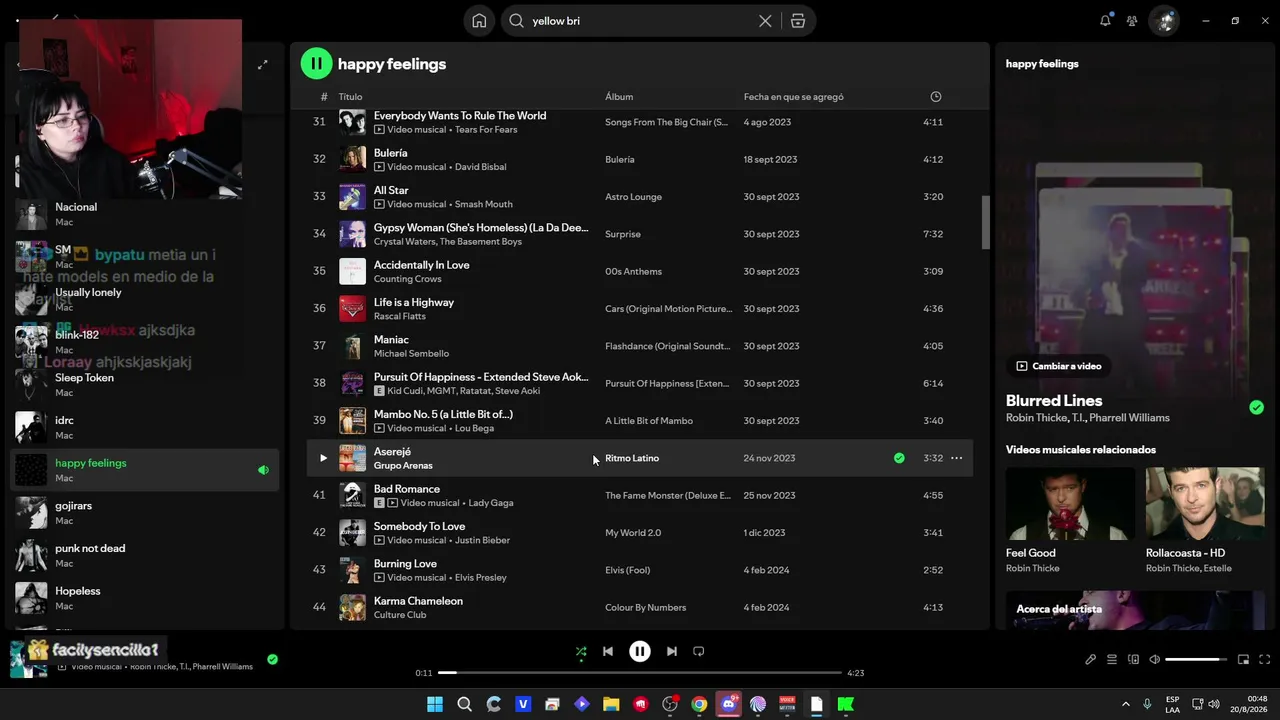Open the punk not dead playlist

pos(145,556)
